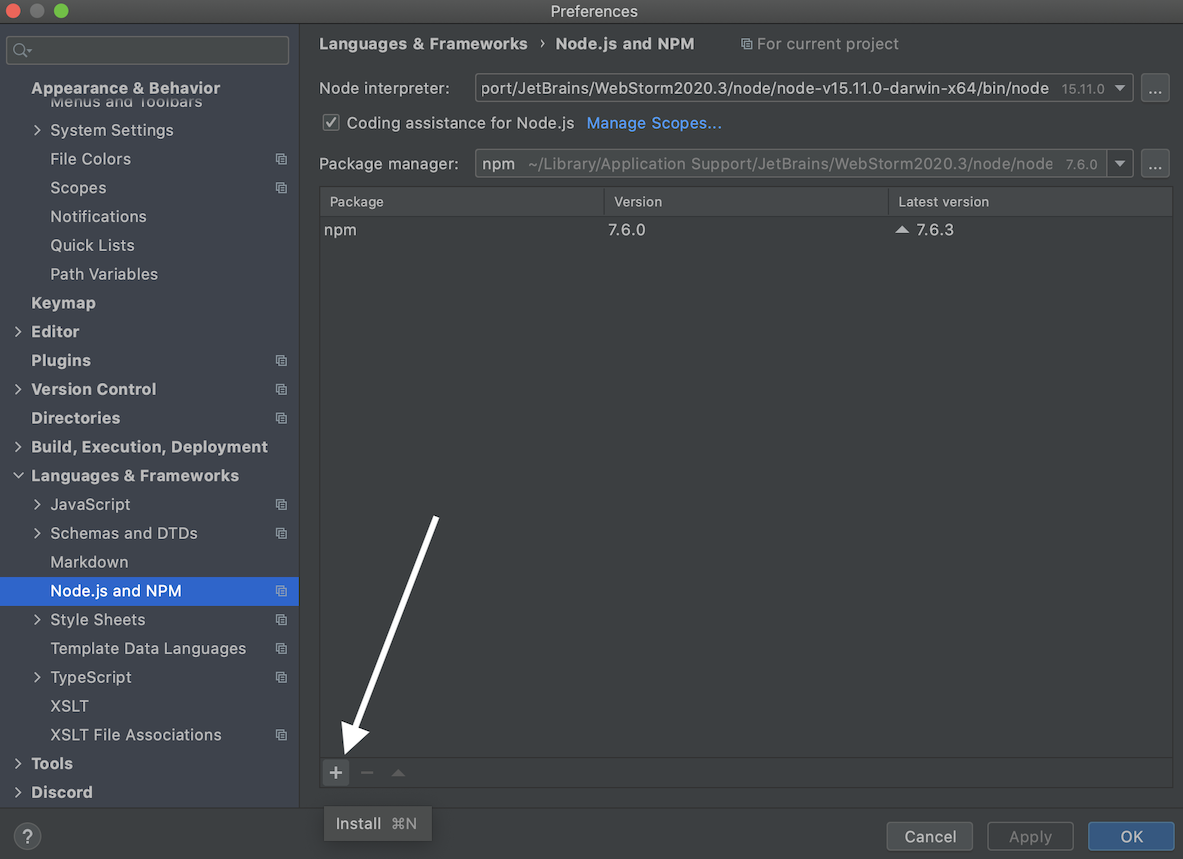
Task: Click the OK button
Action: [x=1131, y=836]
